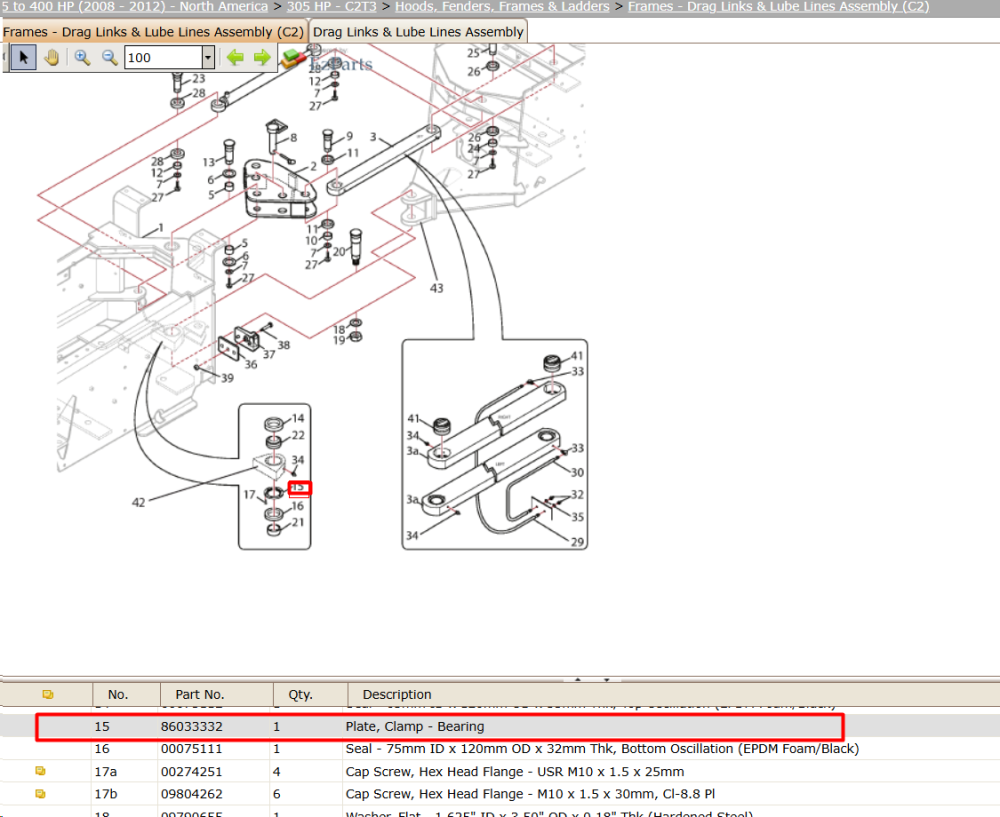Sort by the Qty. column header
The width and height of the screenshot is (1000, 817).
[x=300, y=695]
